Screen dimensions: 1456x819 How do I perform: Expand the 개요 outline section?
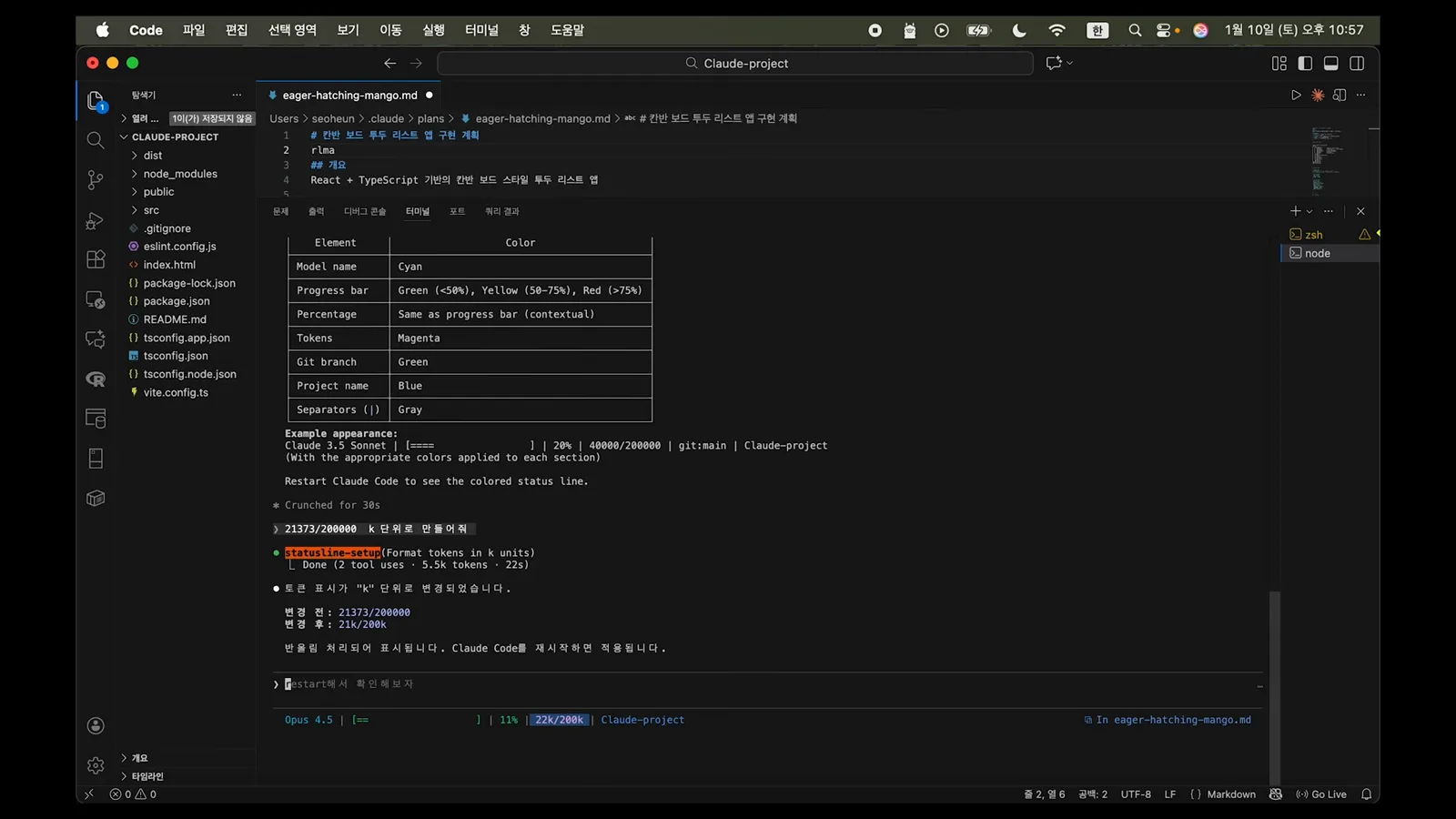(135, 758)
